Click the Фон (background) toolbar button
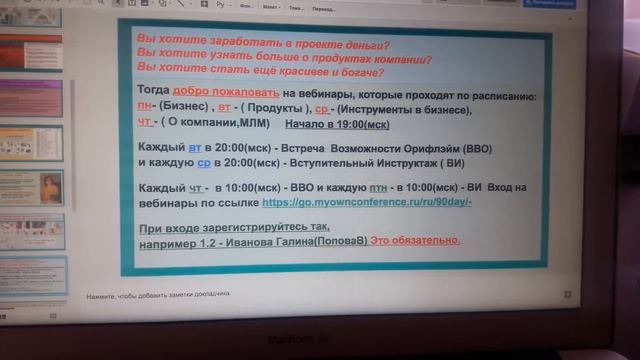Screen dimensions: 640x360 point(246,6)
